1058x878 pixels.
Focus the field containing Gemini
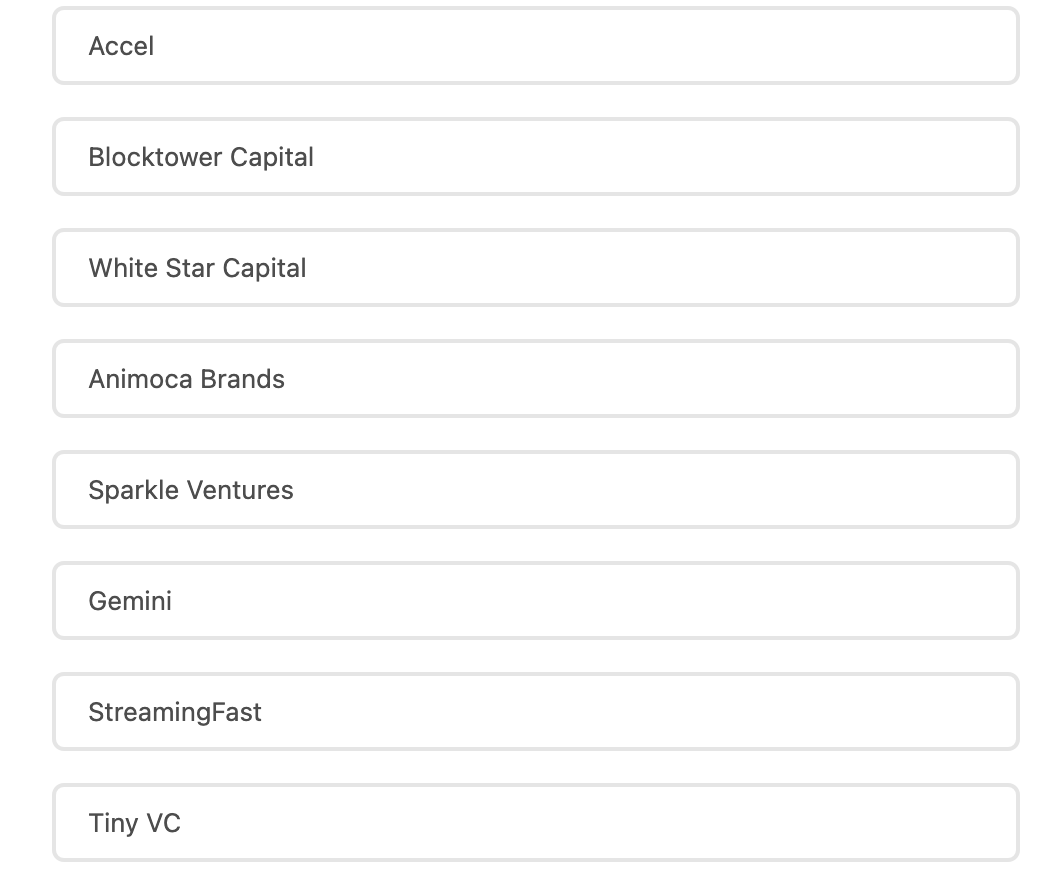535,601
